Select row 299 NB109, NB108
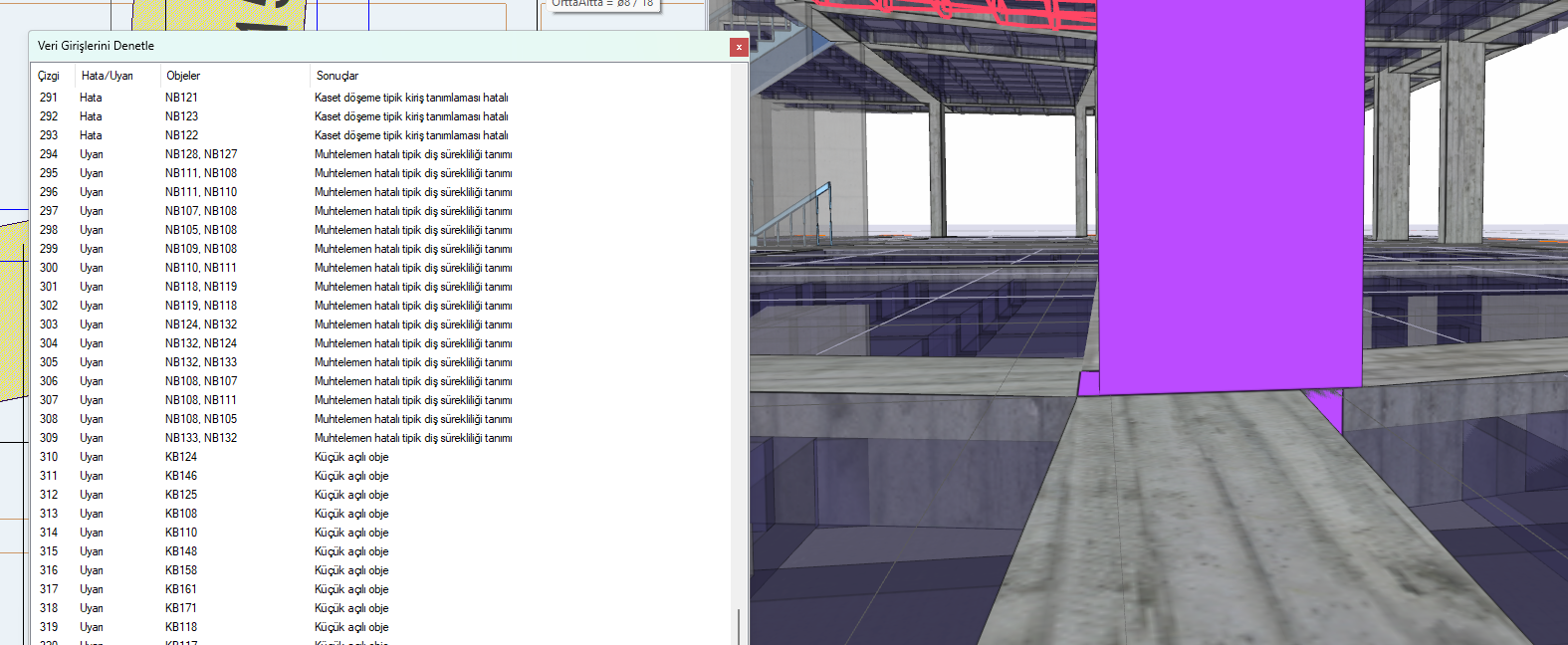The width and height of the screenshot is (1568, 645). [381, 249]
